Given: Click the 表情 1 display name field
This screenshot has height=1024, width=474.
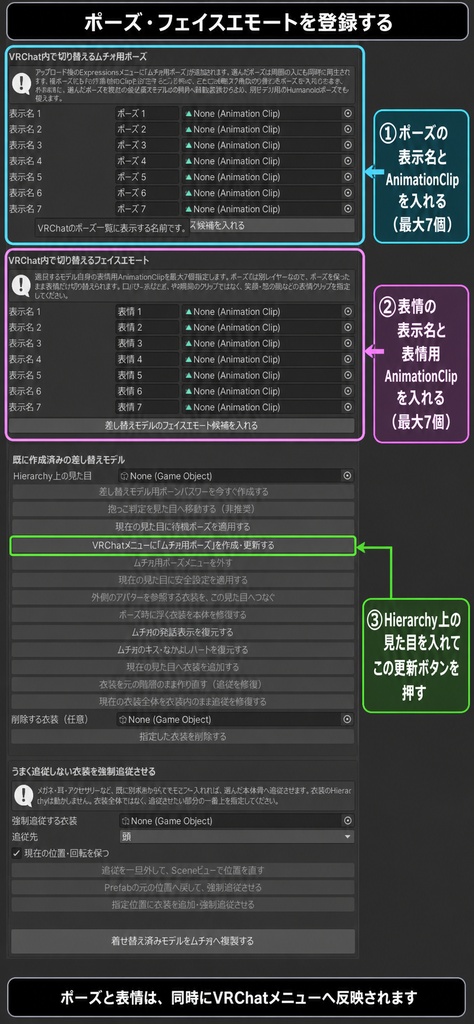Looking at the screenshot, I should [x=147, y=312].
